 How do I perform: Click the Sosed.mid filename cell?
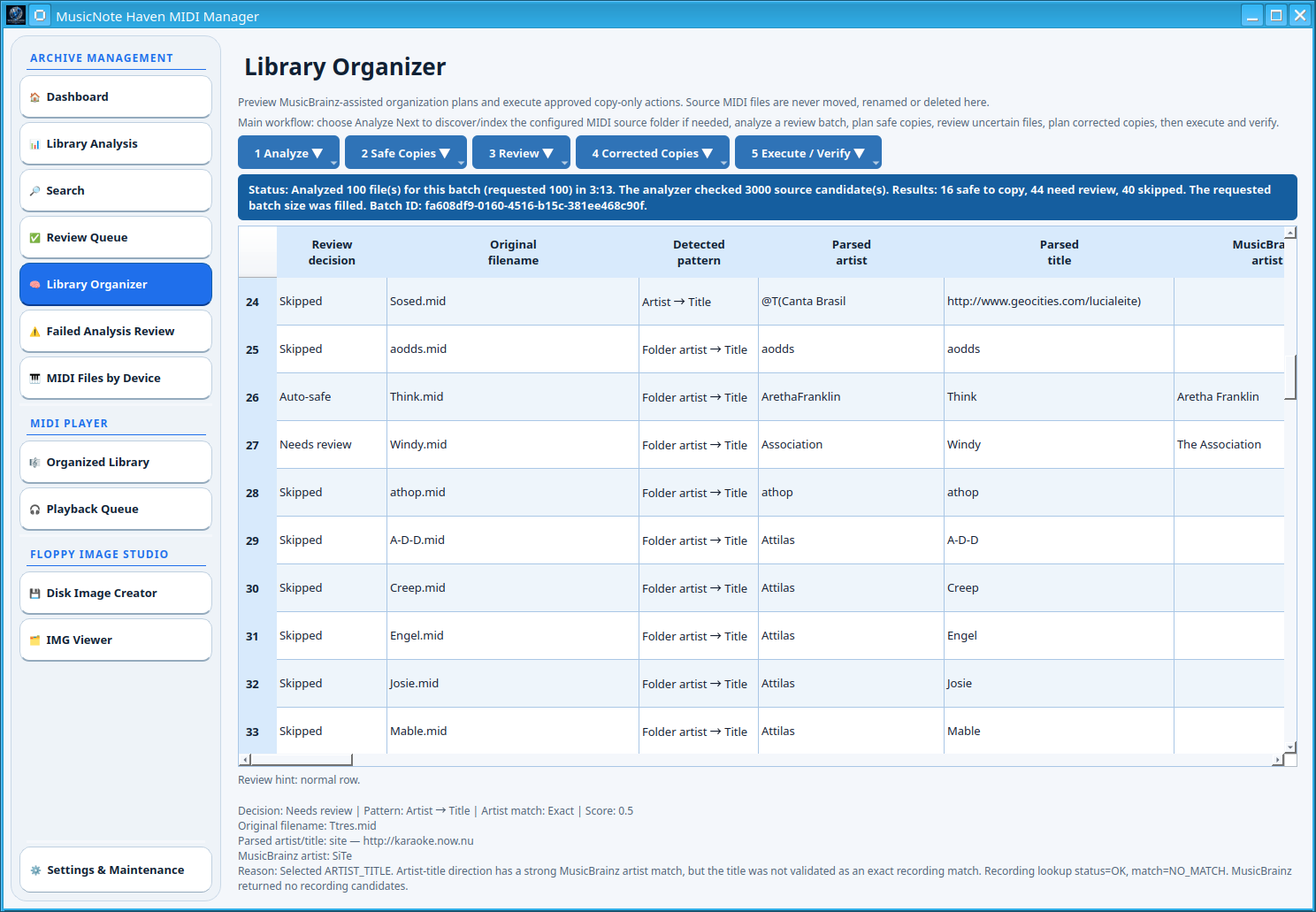click(513, 302)
